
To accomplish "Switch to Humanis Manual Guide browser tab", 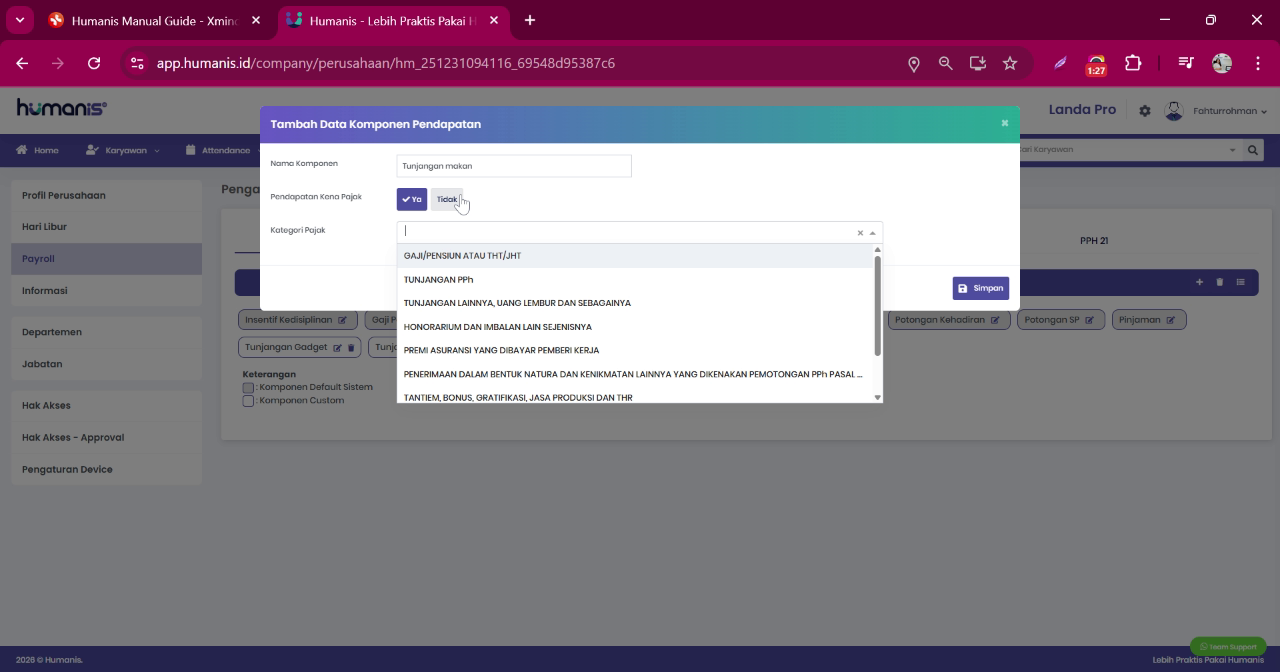I will tap(152, 20).
